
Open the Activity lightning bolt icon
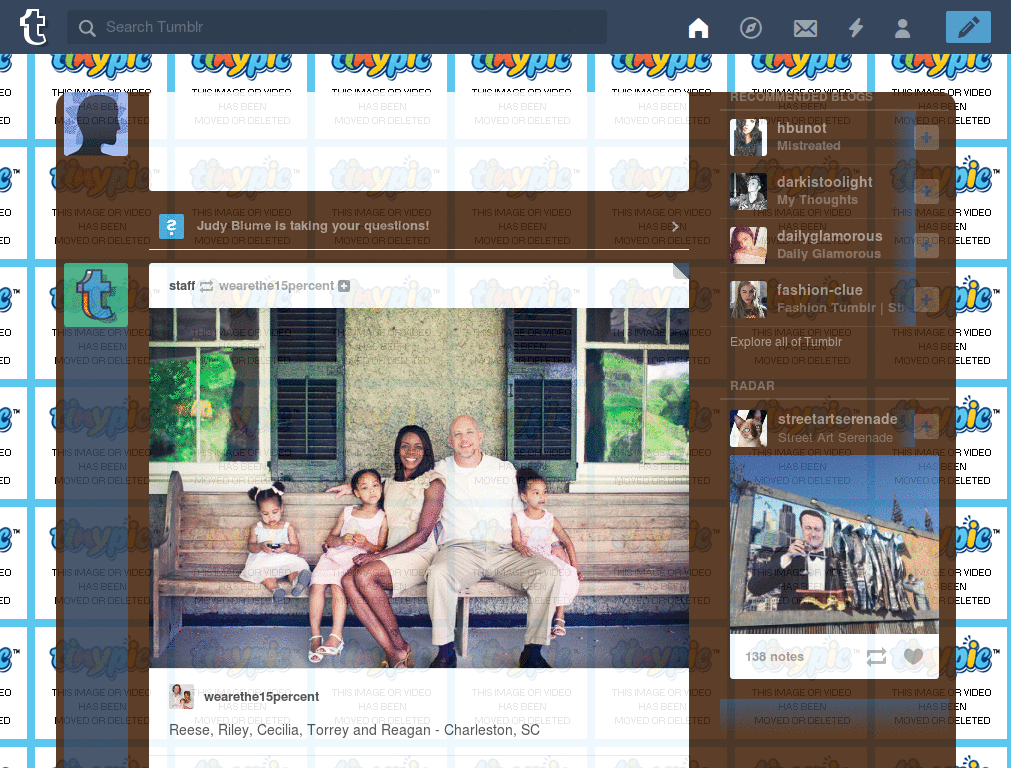(856, 27)
